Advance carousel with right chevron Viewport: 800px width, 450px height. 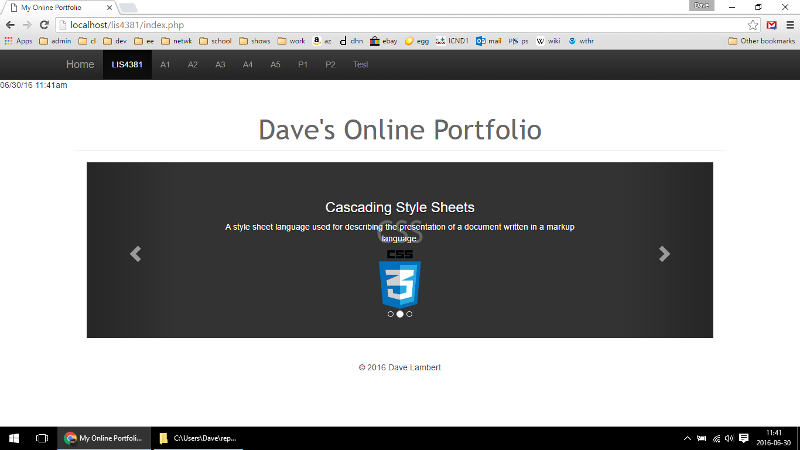(x=664, y=254)
